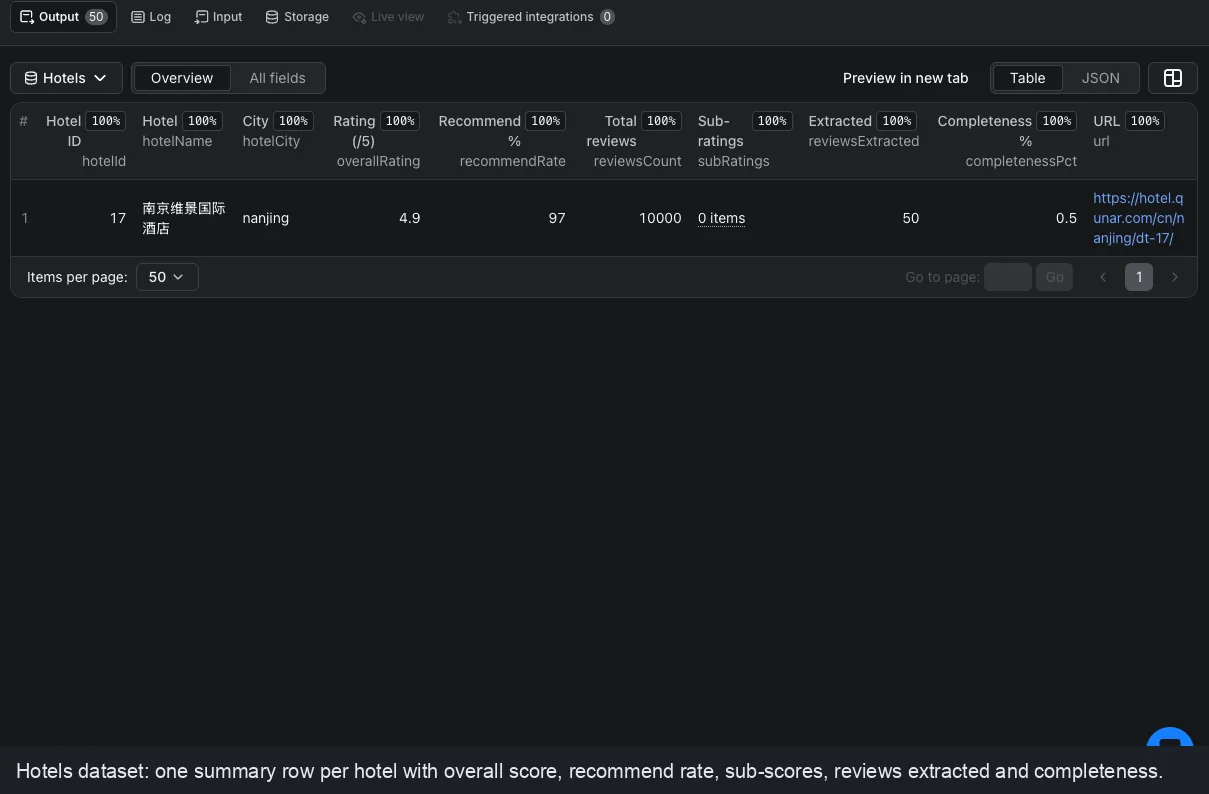Click the Hotel ID column header
The image size is (1209, 794).
coord(84,141)
